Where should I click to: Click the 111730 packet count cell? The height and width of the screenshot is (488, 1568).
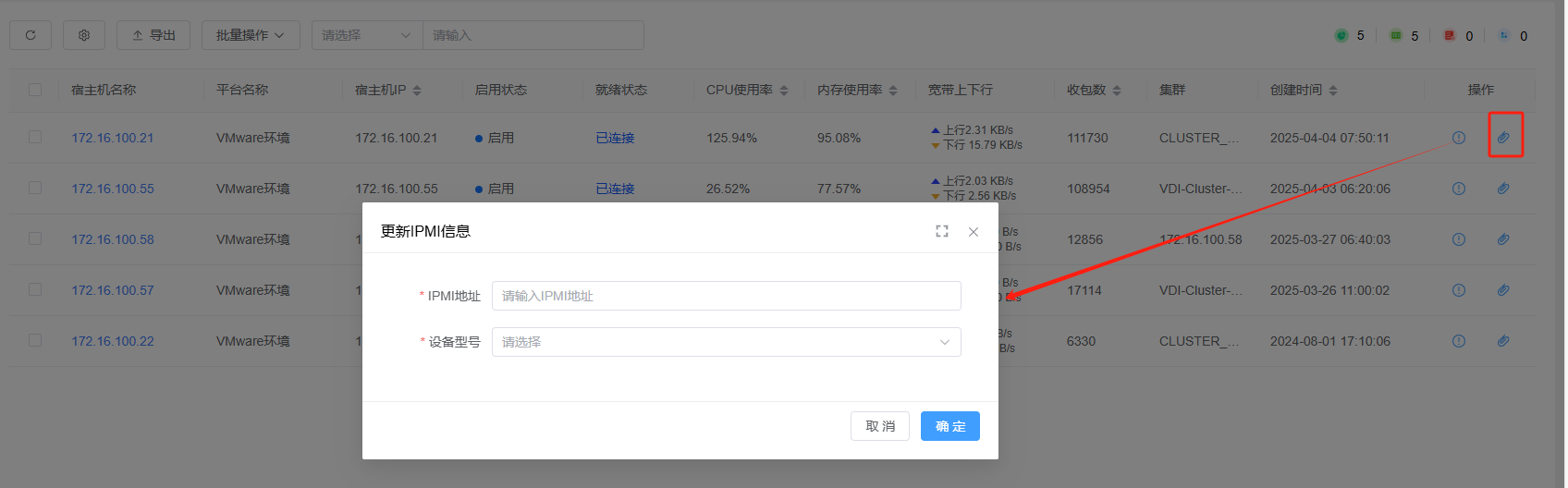(x=1087, y=138)
